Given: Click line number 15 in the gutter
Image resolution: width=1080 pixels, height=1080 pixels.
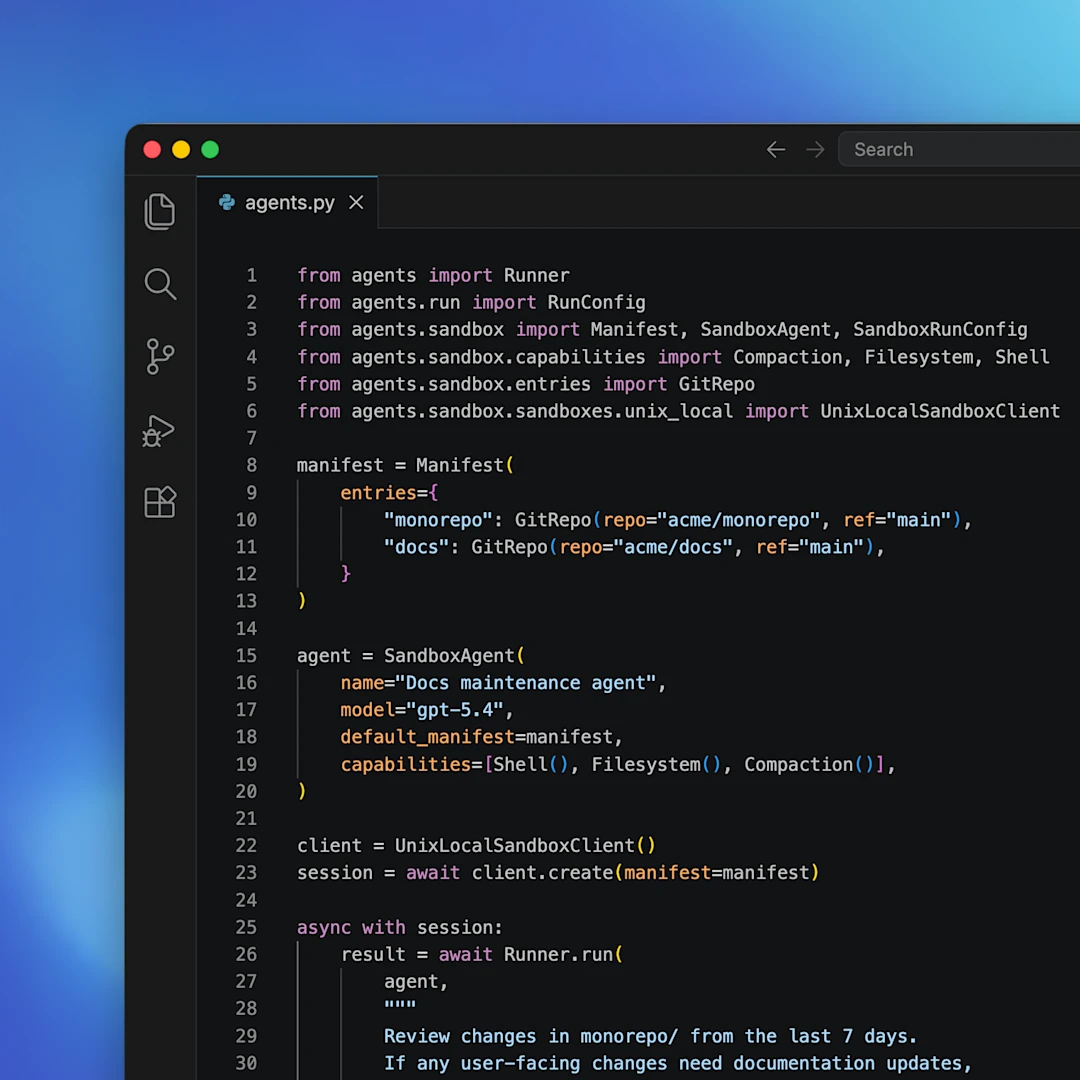Looking at the screenshot, I should pyautogui.click(x=246, y=656).
